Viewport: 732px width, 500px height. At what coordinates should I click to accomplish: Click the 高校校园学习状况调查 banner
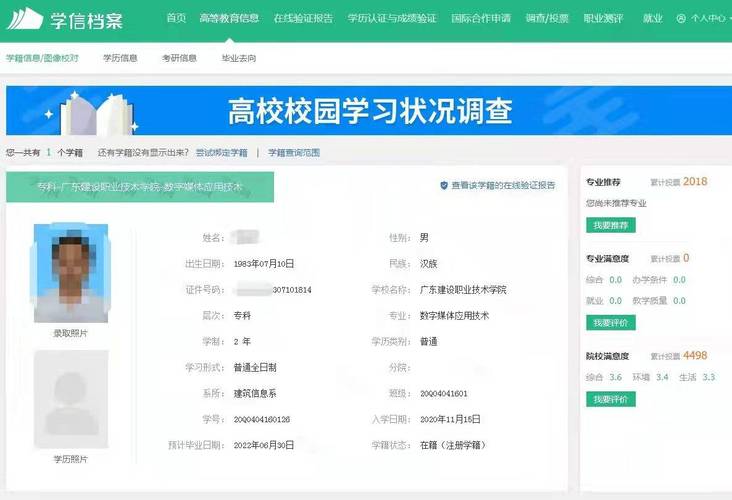pos(370,110)
